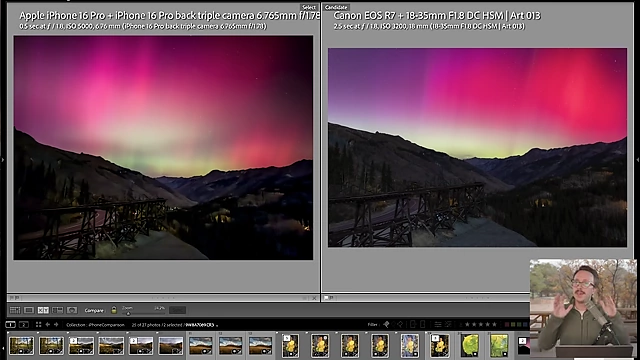Adjust the Zoom slider handle
The image size is (640, 360).
point(128,313)
